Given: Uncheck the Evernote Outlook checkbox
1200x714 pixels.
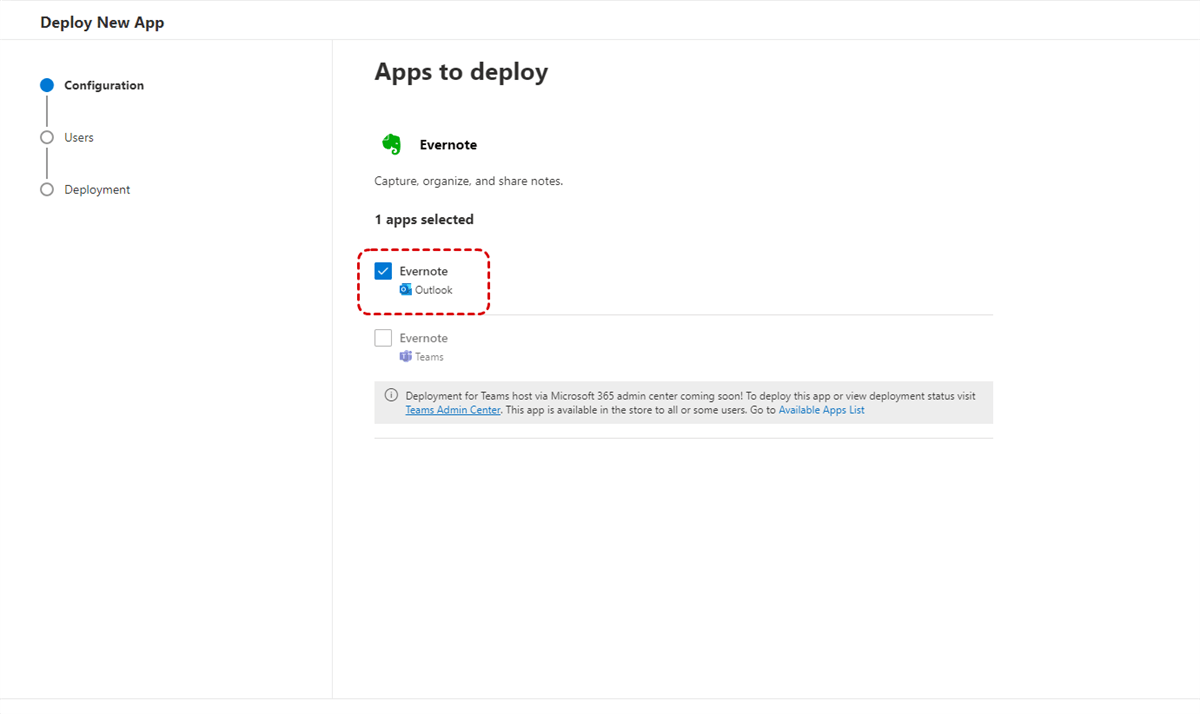Looking at the screenshot, I should coord(383,271).
